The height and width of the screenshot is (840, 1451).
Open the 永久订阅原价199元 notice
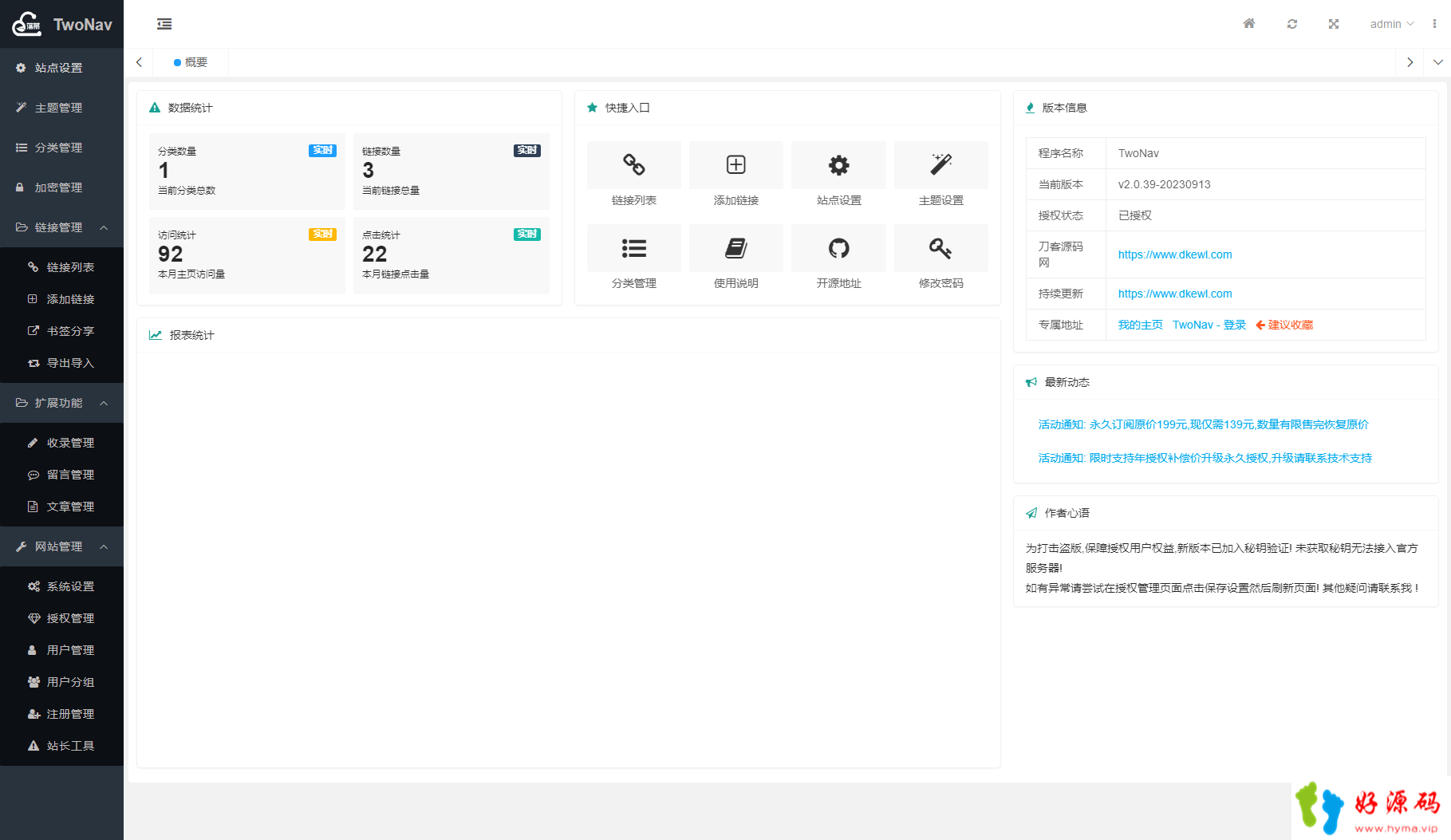click(x=1203, y=424)
